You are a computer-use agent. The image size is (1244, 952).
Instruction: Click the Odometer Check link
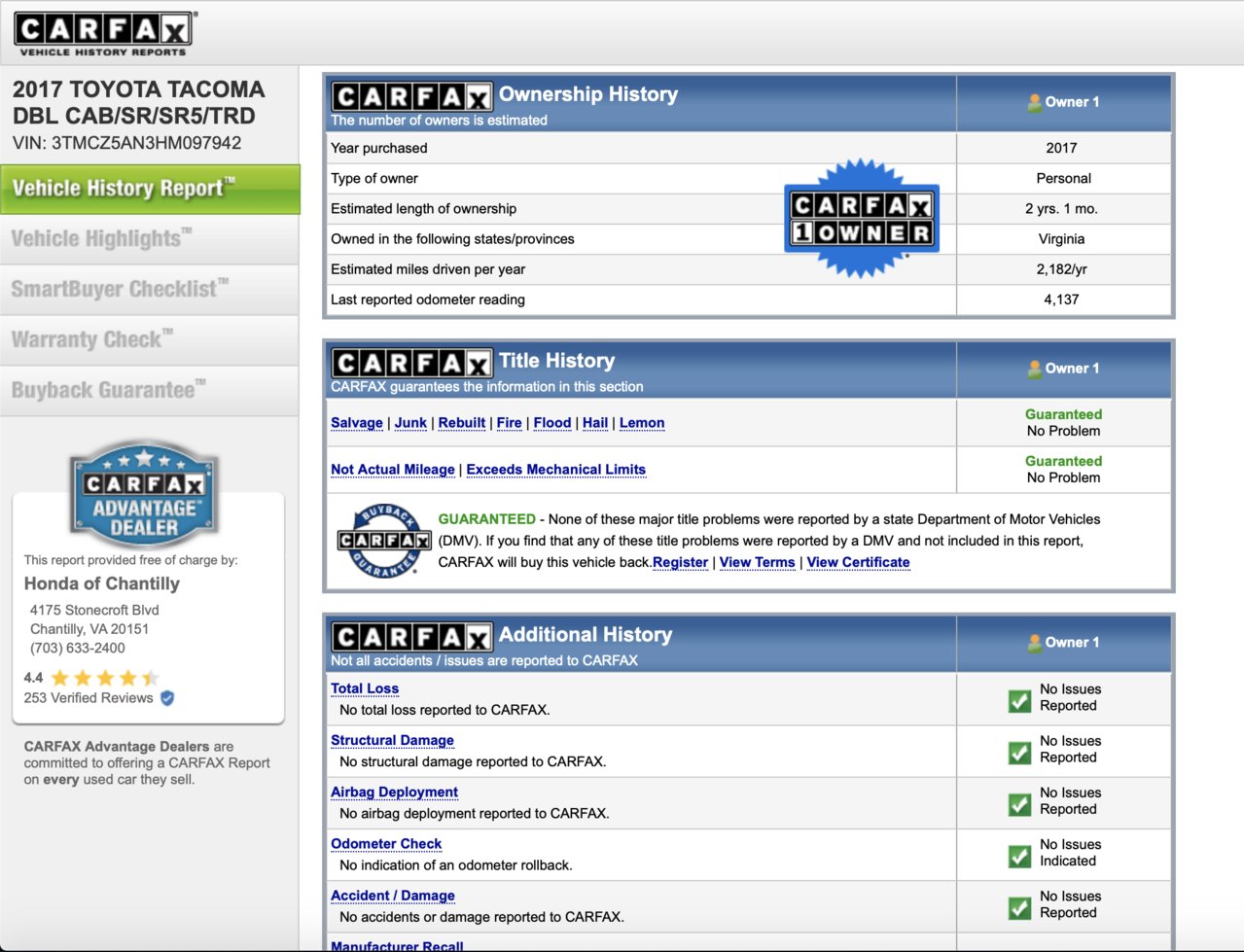point(386,844)
